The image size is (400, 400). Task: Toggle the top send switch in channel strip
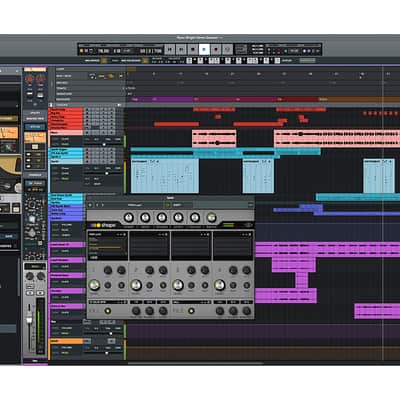click(x=29, y=154)
